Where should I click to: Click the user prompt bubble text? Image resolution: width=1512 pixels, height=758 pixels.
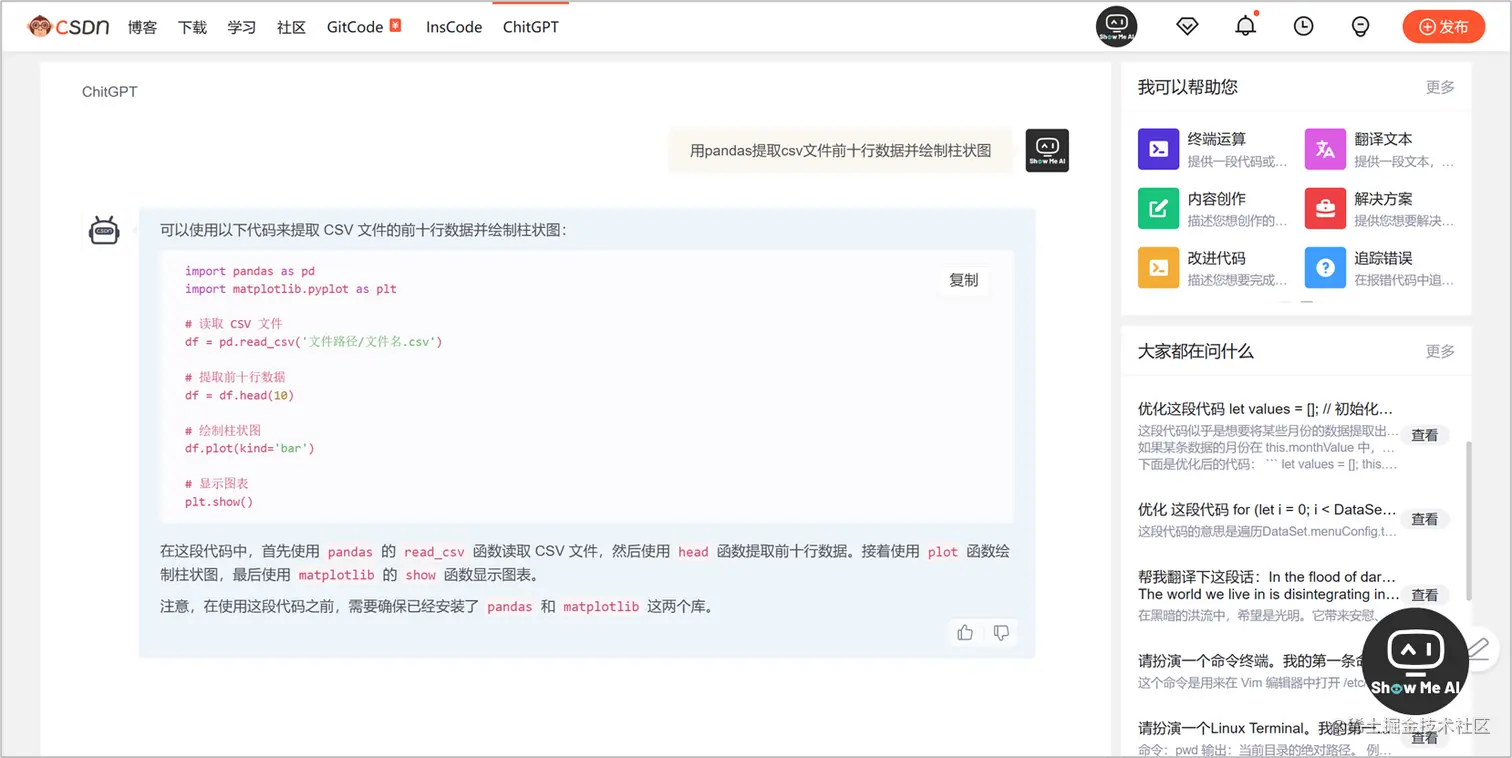tap(840, 150)
